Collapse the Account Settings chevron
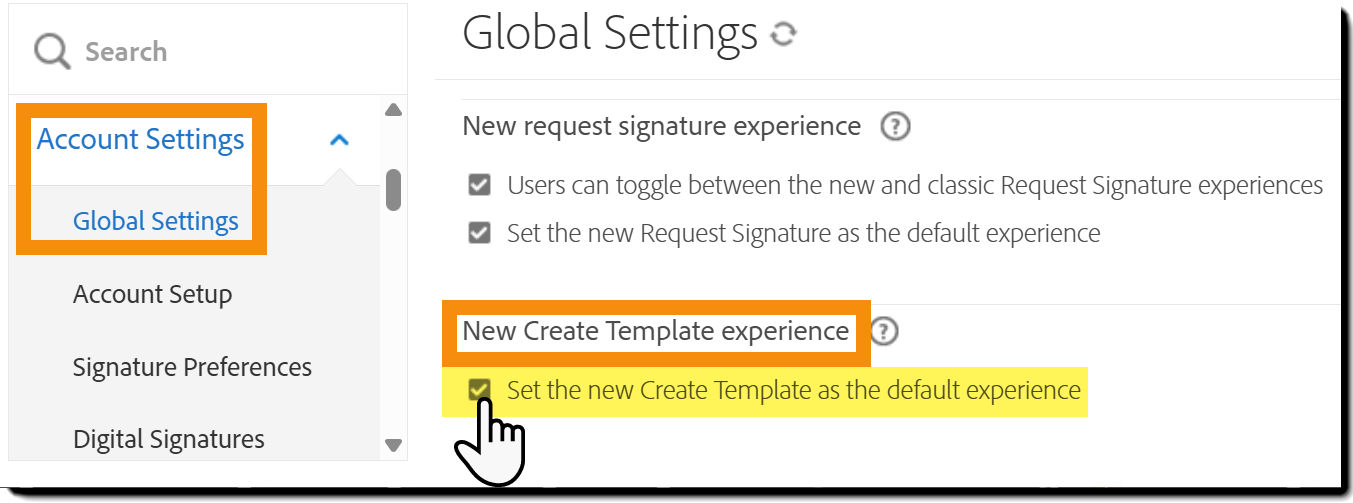Image resolution: width=1353 pixels, height=503 pixels. (340, 140)
